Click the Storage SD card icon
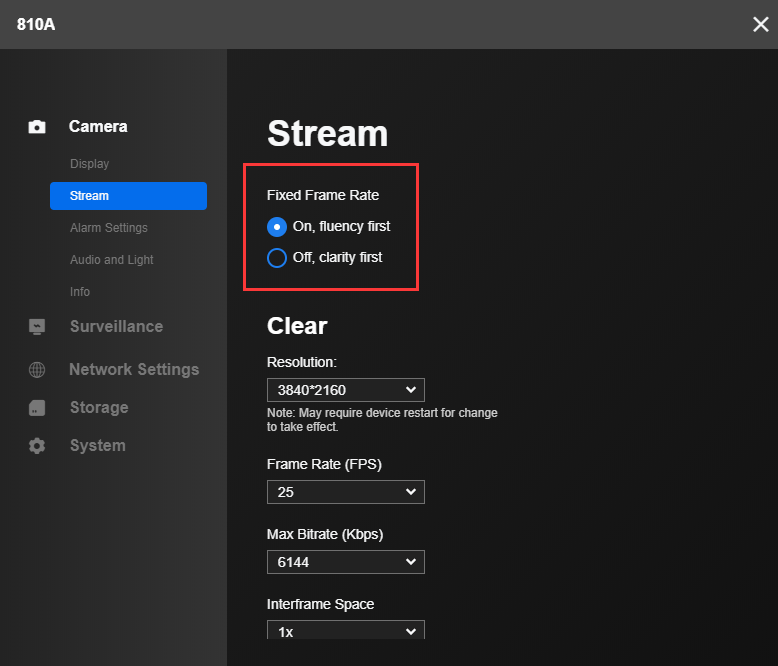Viewport: 778px width, 666px height. [x=37, y=408]
